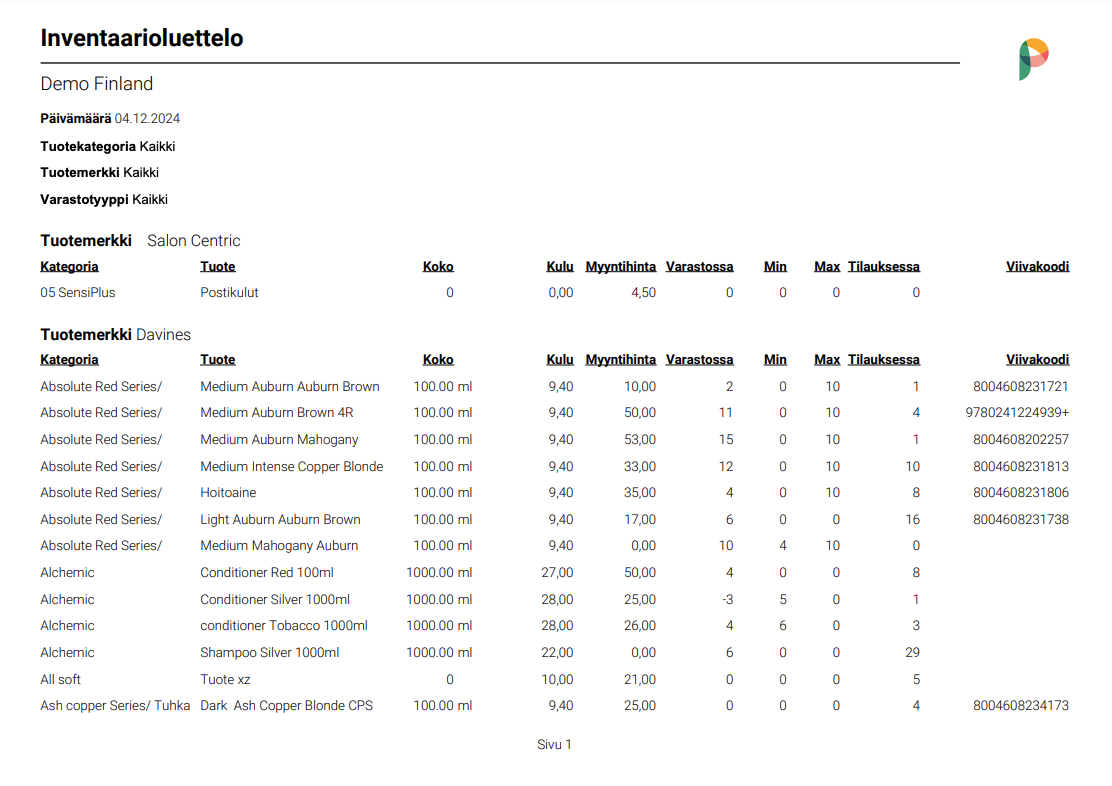Click the 33,00 selling price
This screenshot has width=1112, height=786.
(x=640, y=467)
